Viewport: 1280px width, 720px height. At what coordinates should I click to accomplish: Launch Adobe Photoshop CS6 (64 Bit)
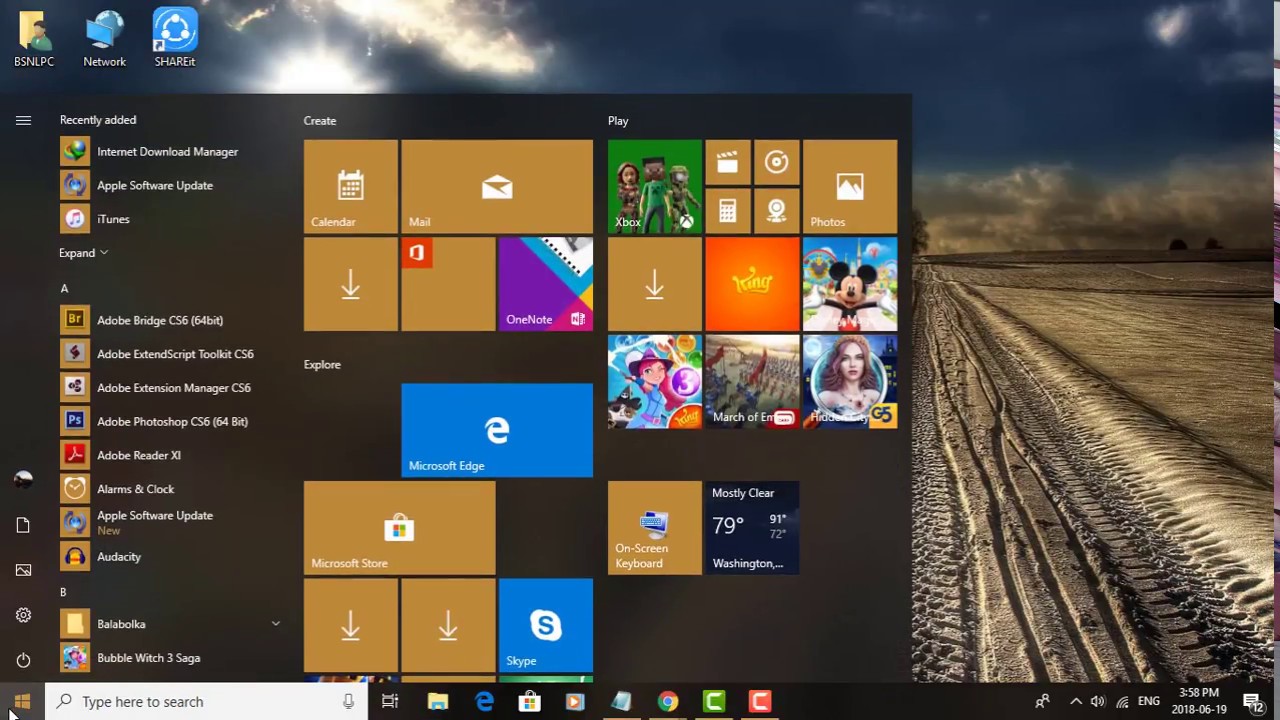click(170, 421)
